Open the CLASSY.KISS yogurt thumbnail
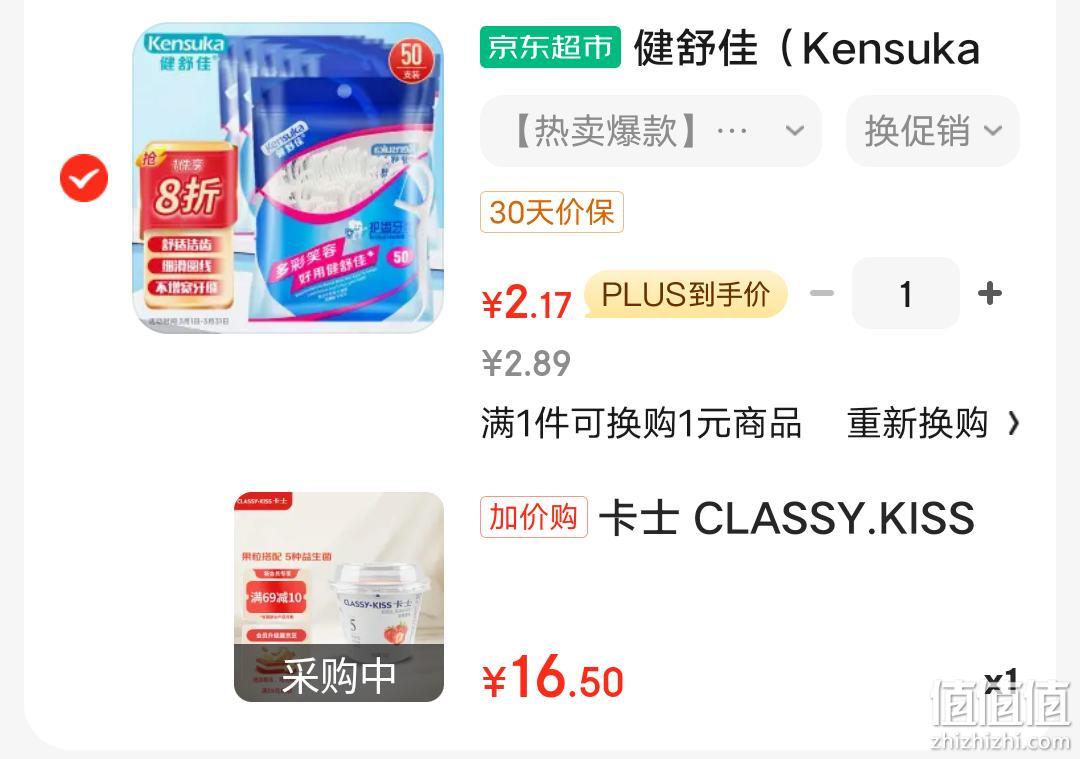 click(x=339, y=597)
